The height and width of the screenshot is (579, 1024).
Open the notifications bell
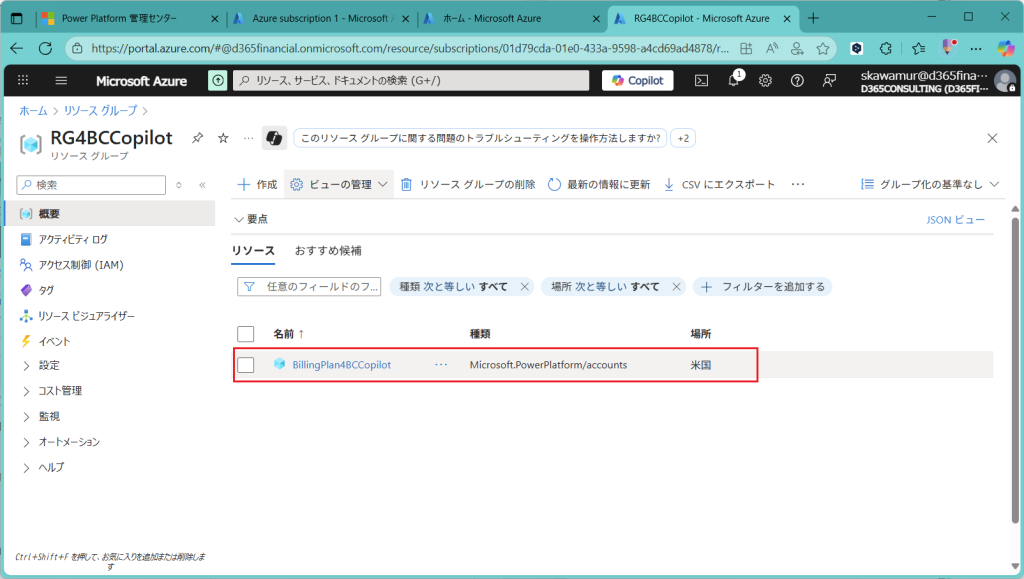[734, 80]
